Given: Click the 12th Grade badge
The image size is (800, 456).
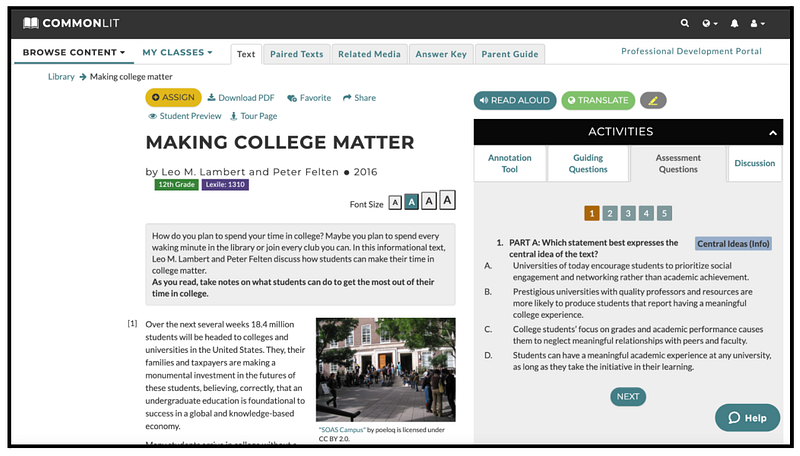Looking at the screenshot, I should [x=177, y=185].
